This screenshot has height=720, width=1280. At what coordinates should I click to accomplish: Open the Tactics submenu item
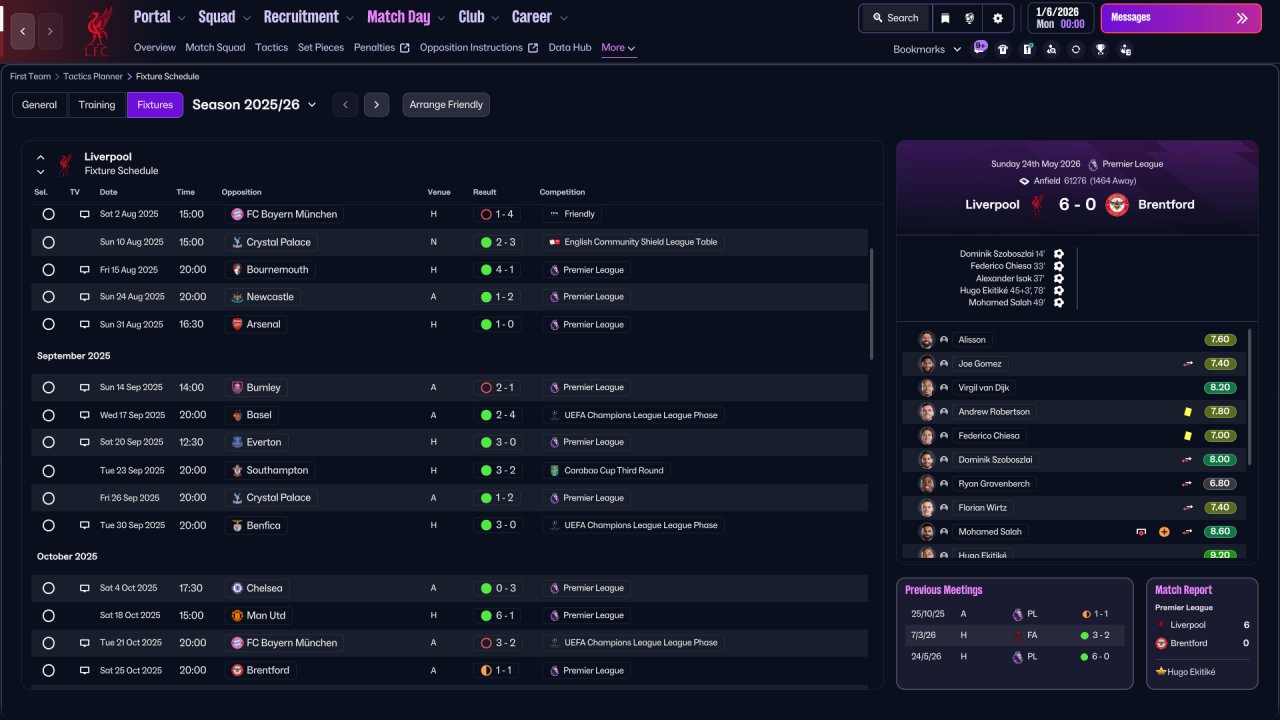tap(271, 48)
